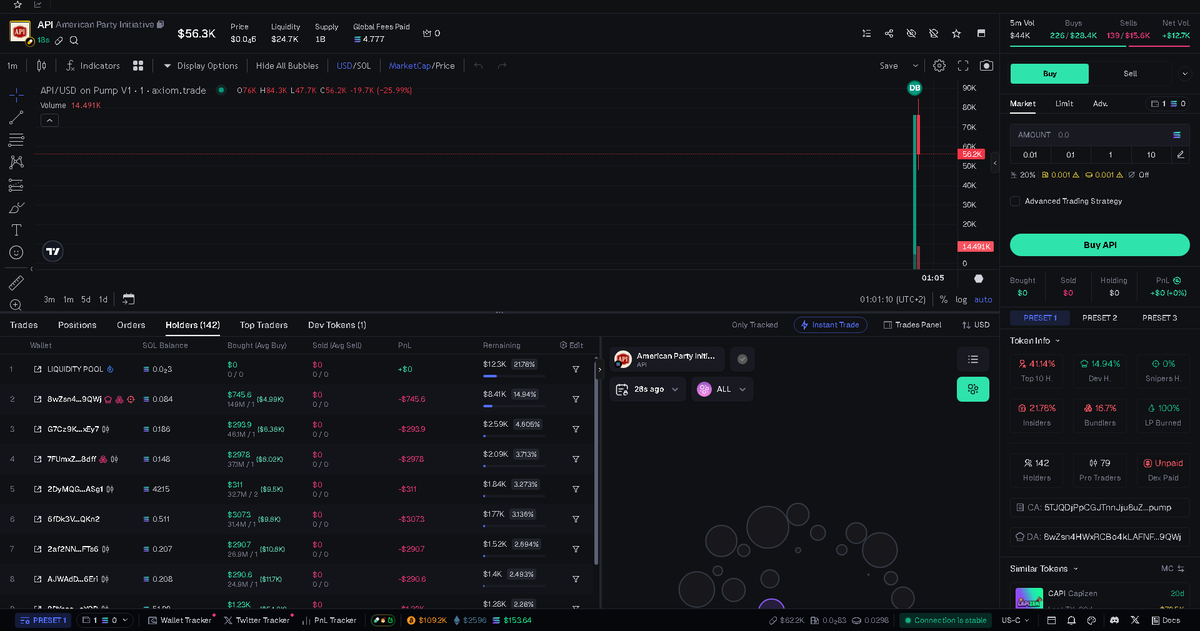Take a chart snapshot with camera
Viewport: 1200px width, 631px height.
pyautogui.click(x=987, y=66)
